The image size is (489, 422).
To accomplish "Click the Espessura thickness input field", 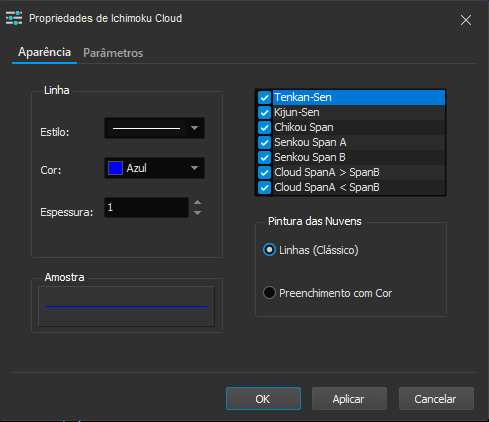I will pyautogui.click(x=146, y=207).
